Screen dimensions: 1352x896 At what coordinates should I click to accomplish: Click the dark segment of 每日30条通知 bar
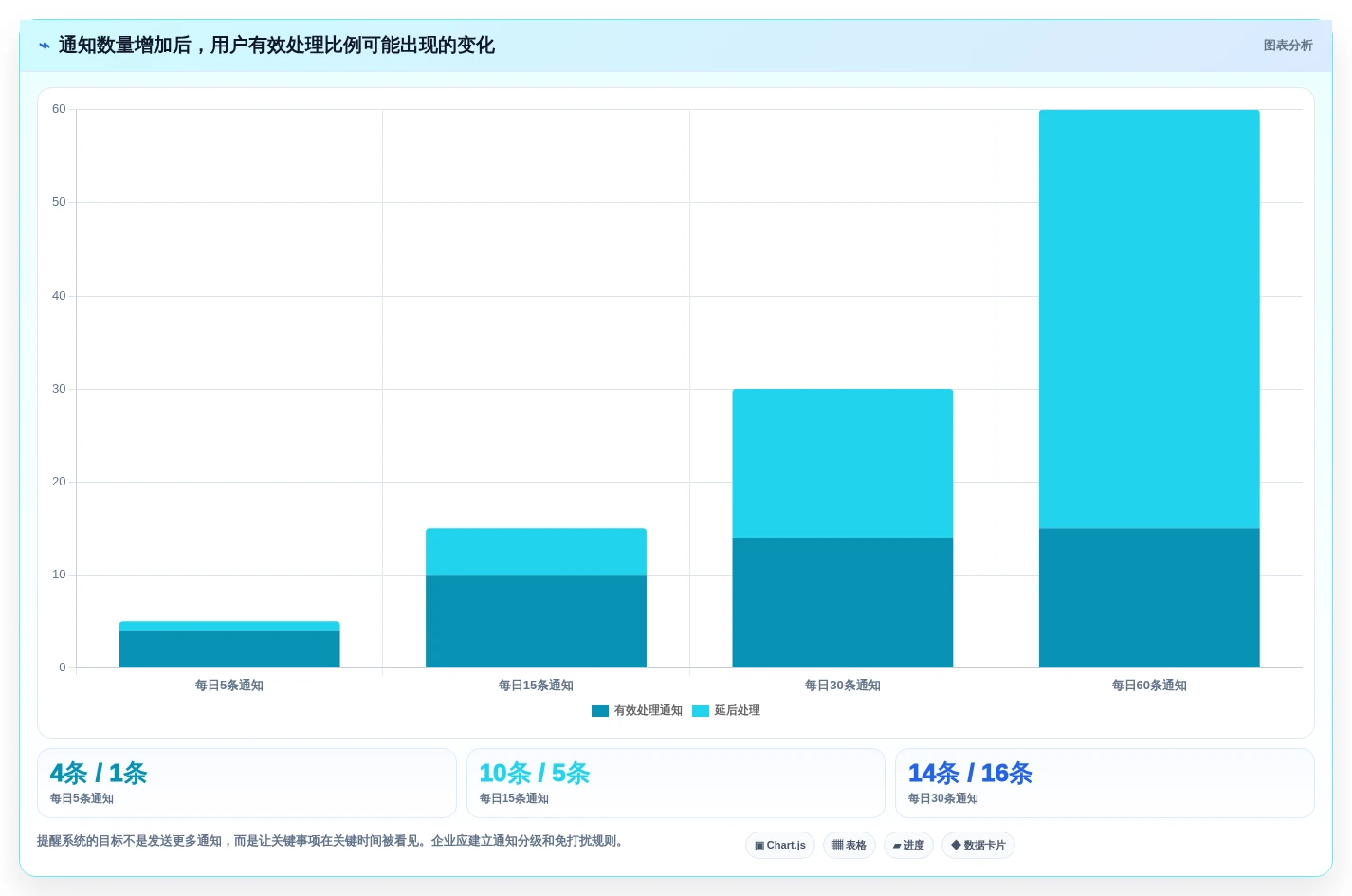pyautogui.click(x=843, y=603)
